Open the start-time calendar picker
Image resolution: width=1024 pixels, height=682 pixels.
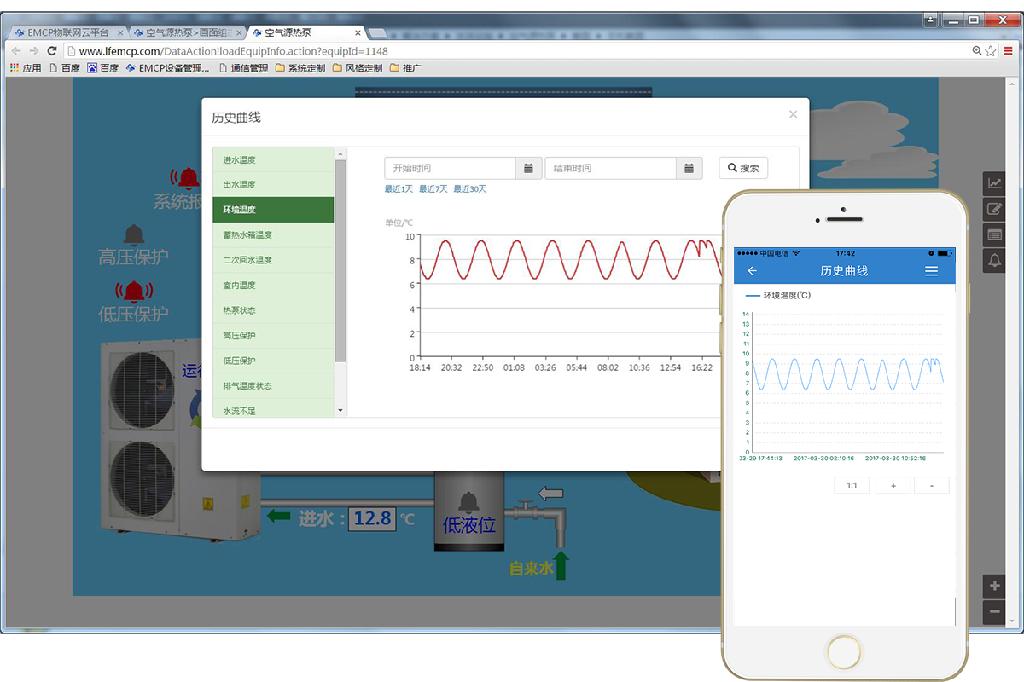point(528,169)
